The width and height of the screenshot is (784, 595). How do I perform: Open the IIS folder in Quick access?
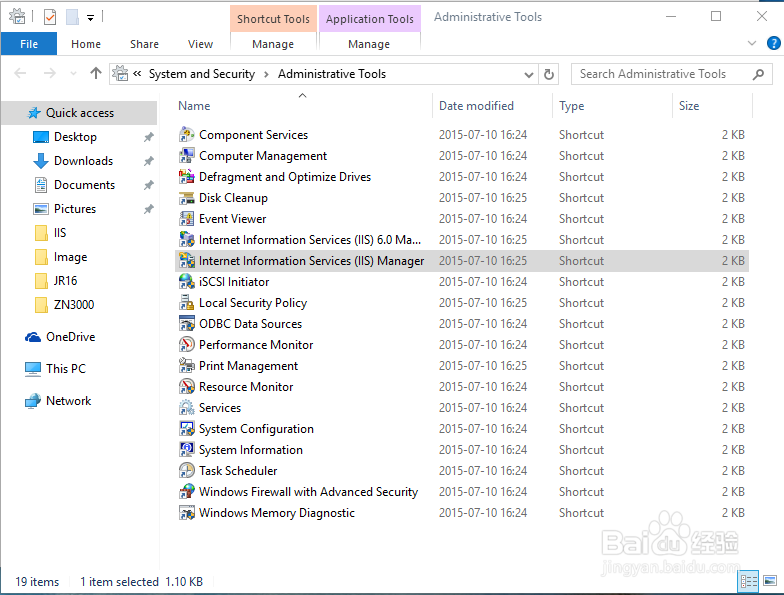[50, 233]
